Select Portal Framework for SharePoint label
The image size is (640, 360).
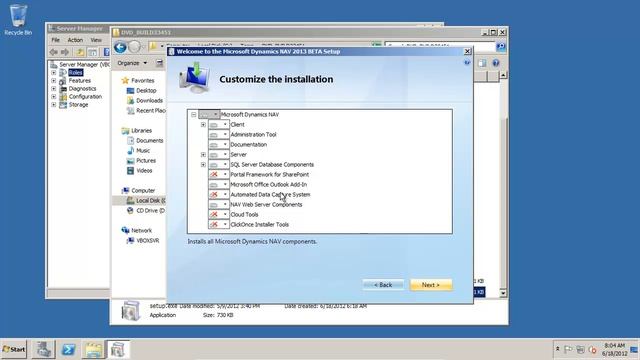coord(270,175)
